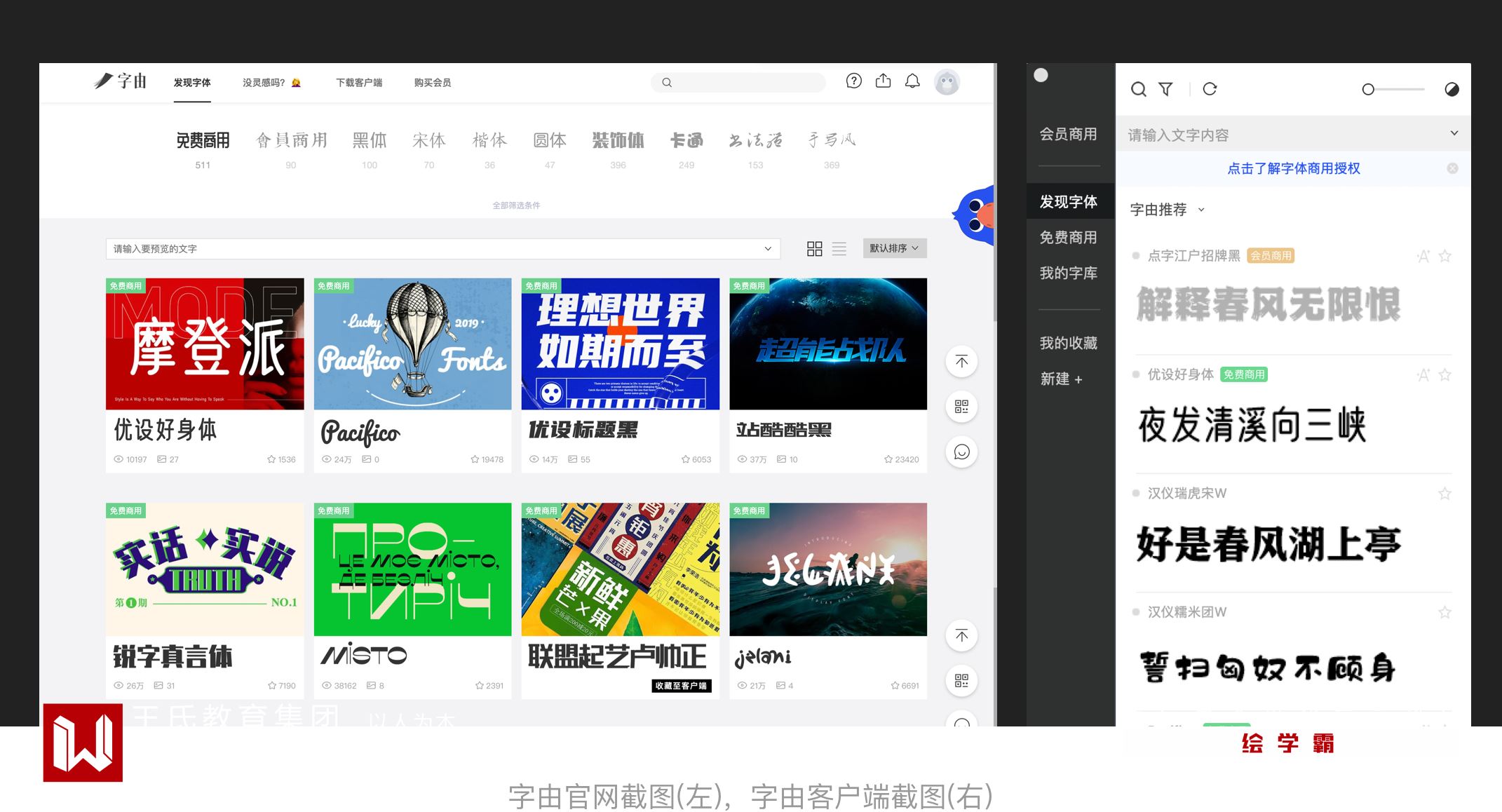1502x812 pixels.
Task: Select the 黑体 category tab
Action: [370, 141]
